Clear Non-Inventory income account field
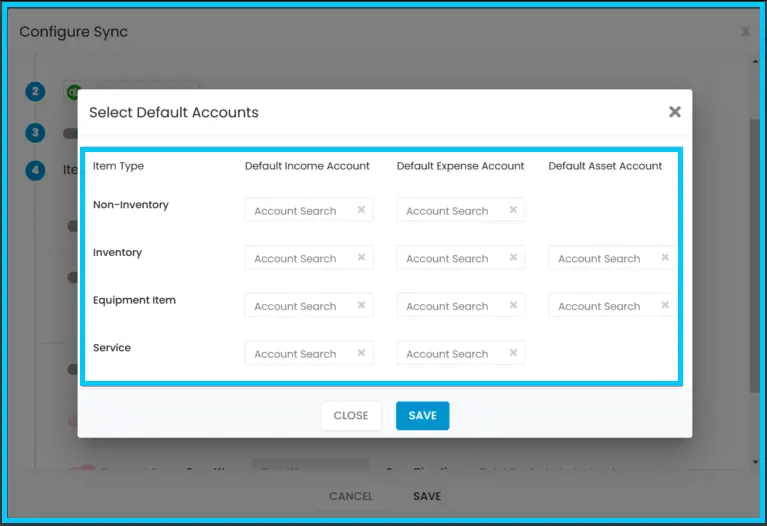767x526 pixels. [x=361, y=210]
